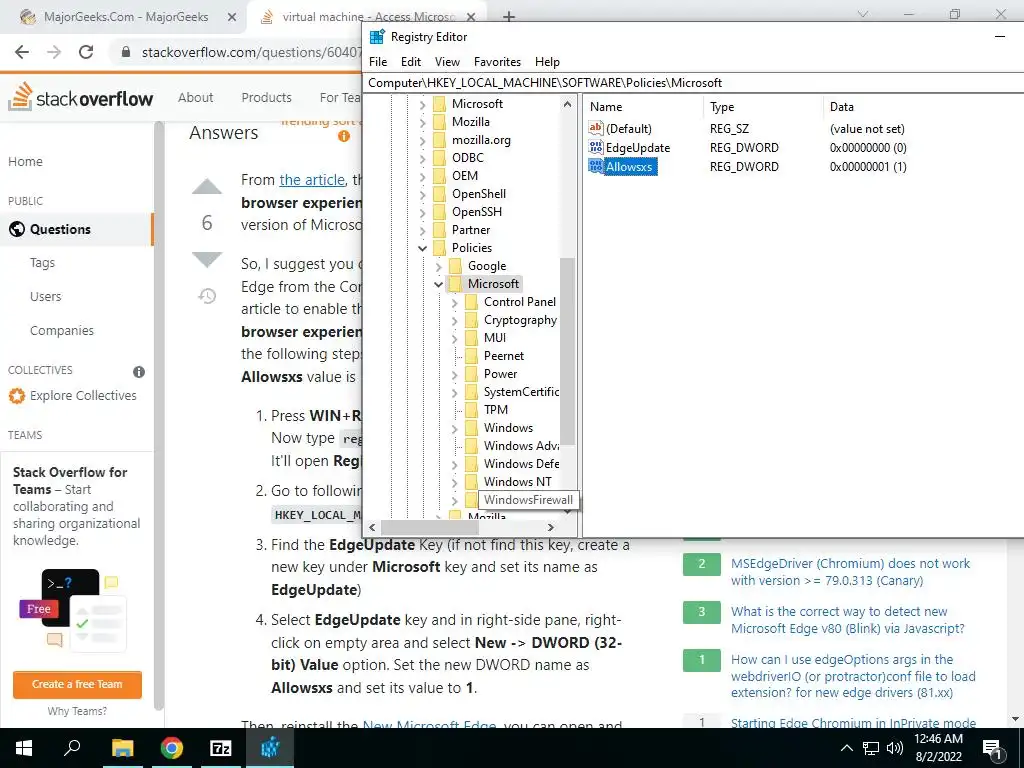The image size is (1024, 768).
Task: Open the View menu in Registry Editor
Action: pos(447,61)
